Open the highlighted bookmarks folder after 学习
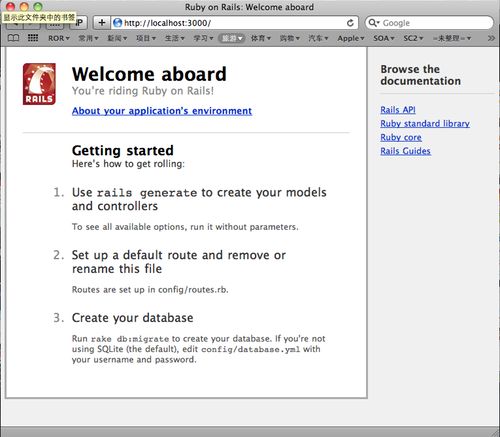This screenshot has width=500, height=437. point(232,38)
